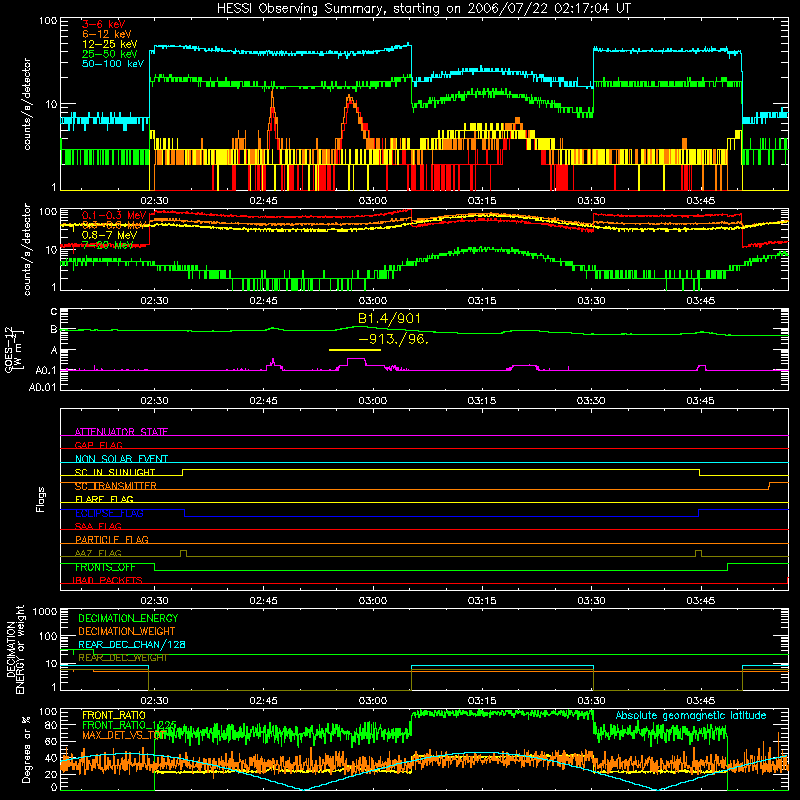Click the 1000 tick on decimation axis
The height and width of the screenshot is (800, 800).
coord(45,612)
